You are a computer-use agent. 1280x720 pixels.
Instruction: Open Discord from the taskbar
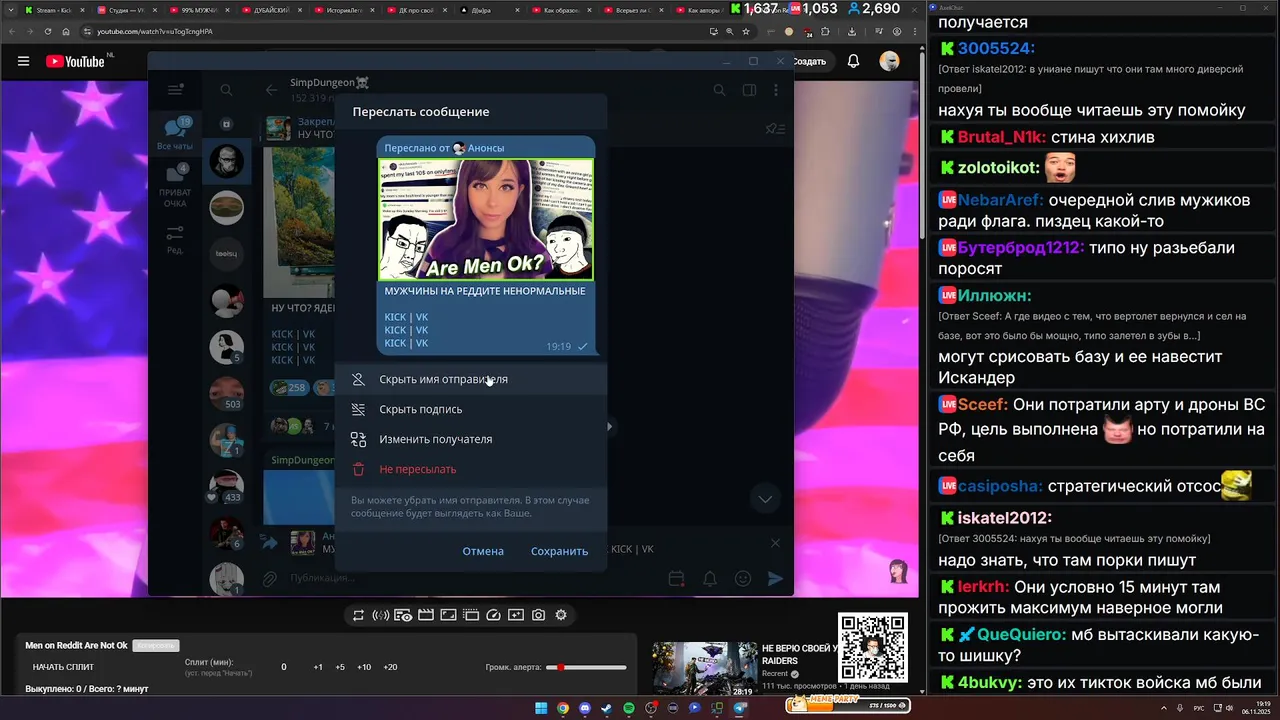pos(585,708)
